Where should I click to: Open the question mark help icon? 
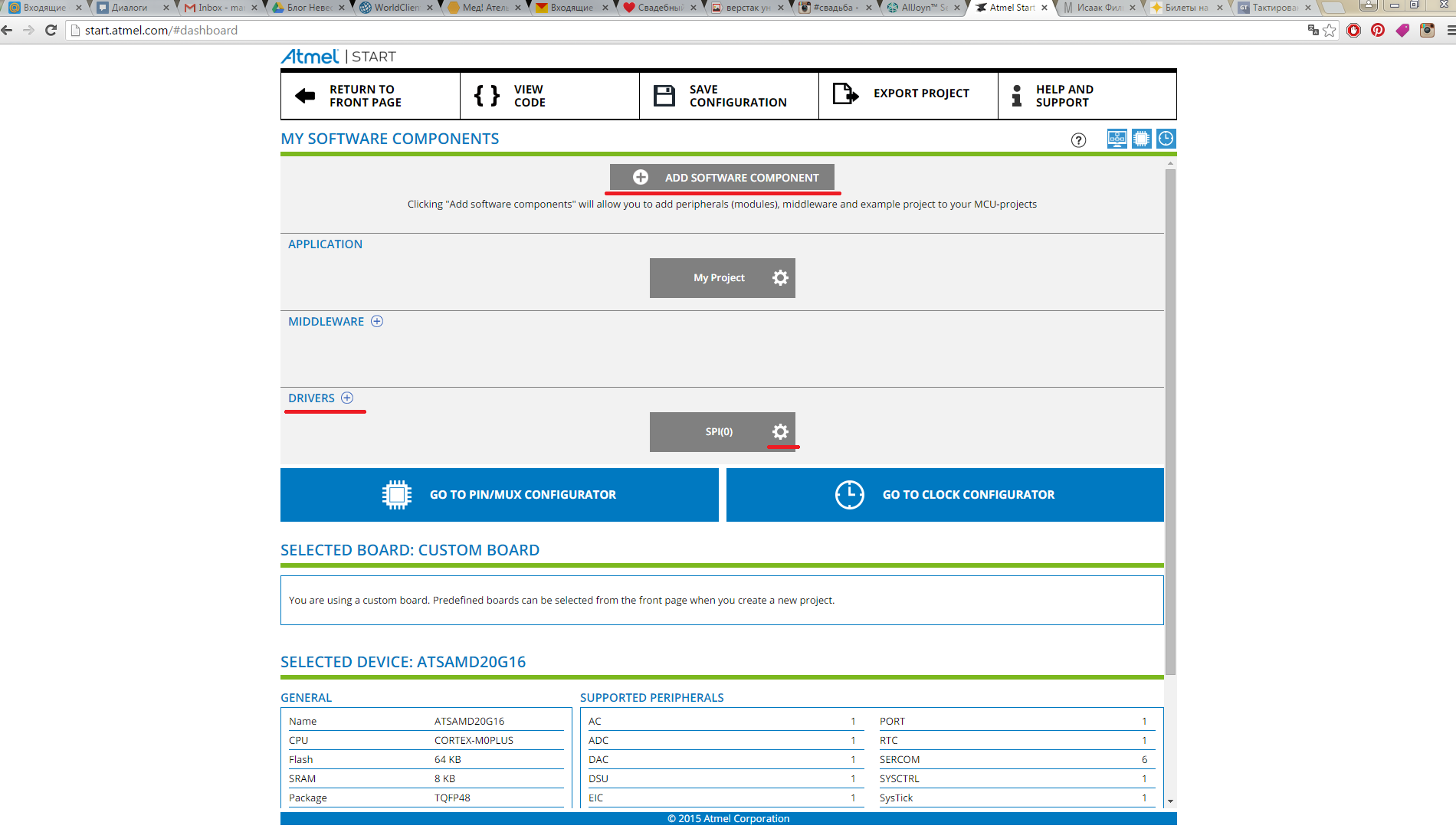point(1078,140)
